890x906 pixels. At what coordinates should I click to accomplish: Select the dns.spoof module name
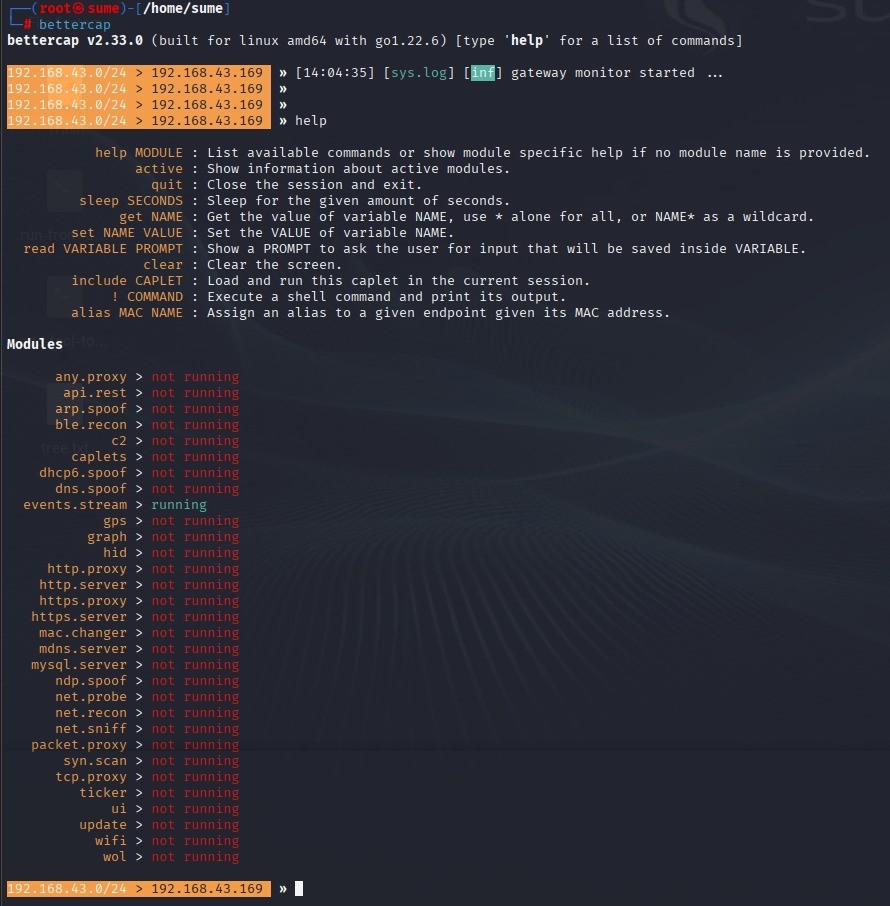tap(91, 489)
